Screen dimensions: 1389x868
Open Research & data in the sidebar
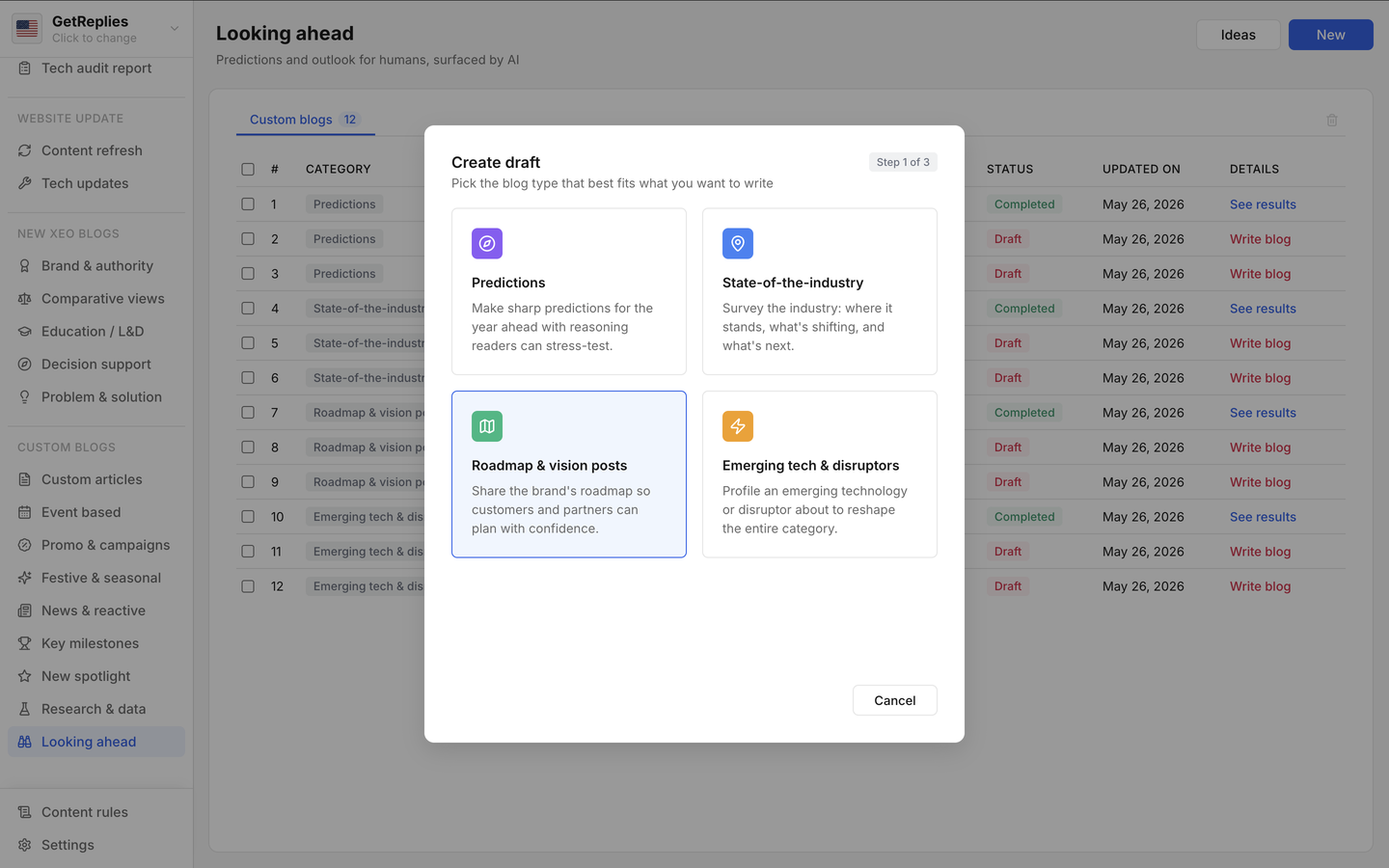[96, 709]
